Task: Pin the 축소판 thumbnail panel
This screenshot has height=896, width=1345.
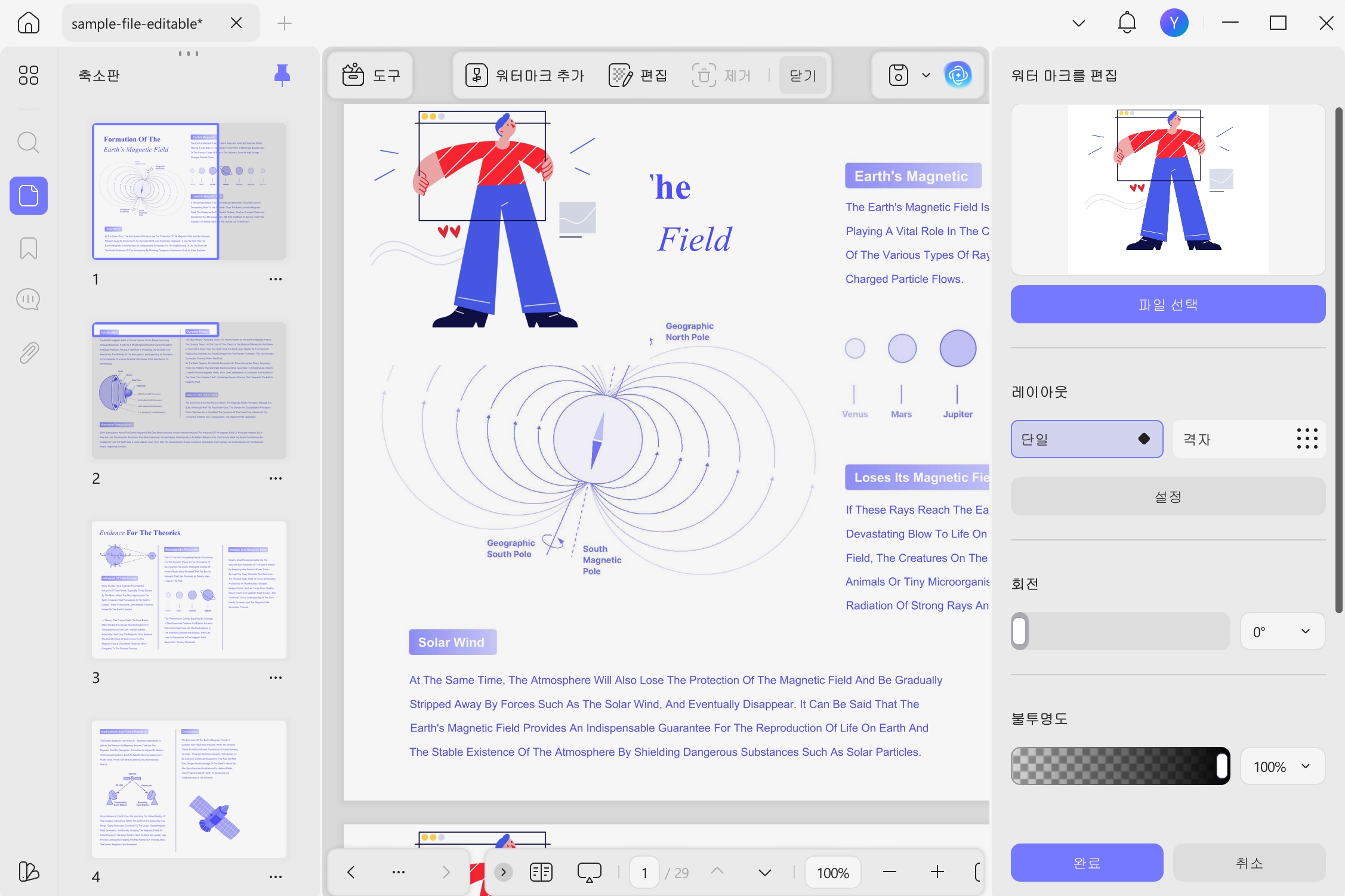Action: click(282, 76)
